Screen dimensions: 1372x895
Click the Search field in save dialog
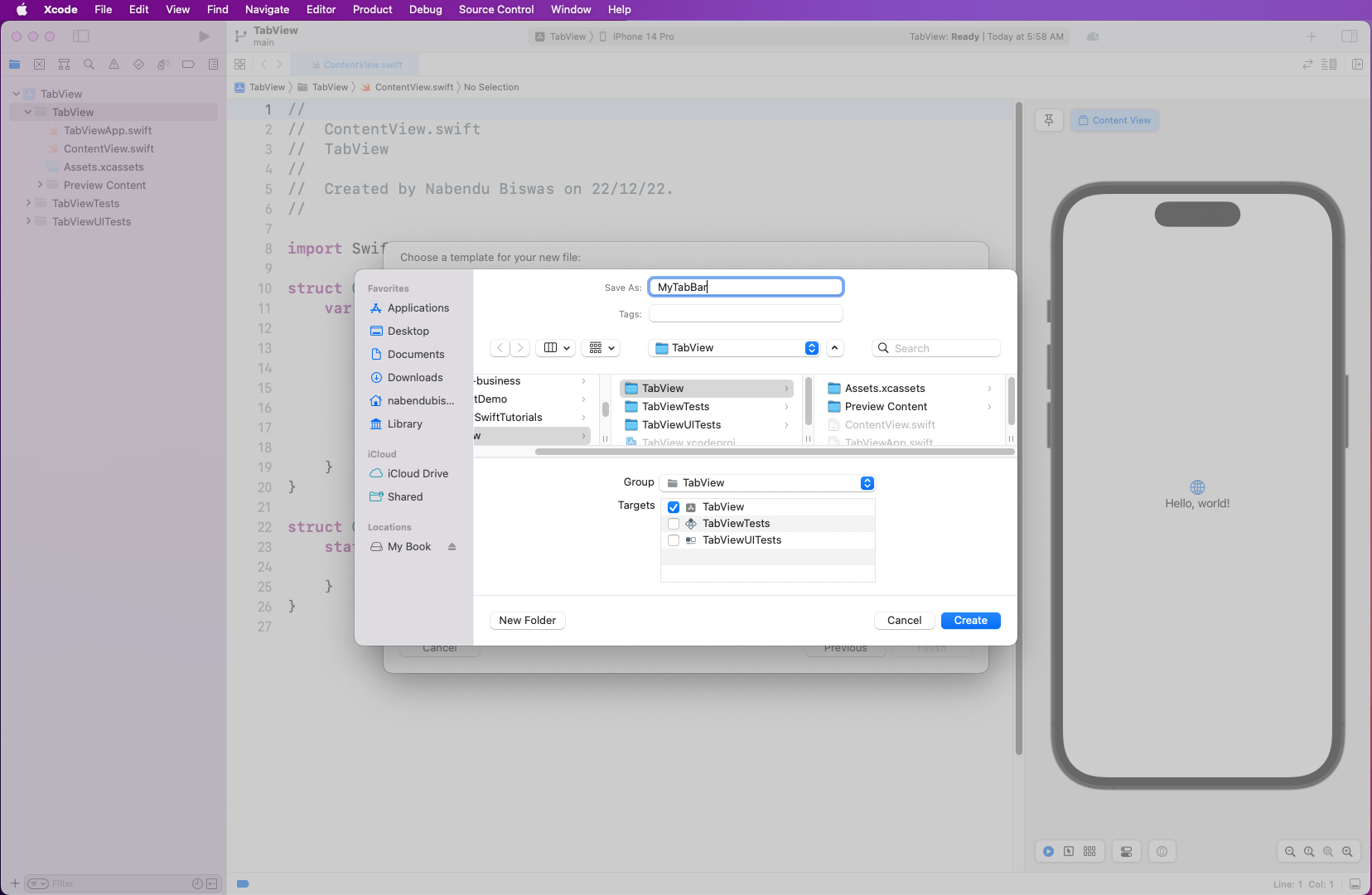pyautogui.click(x=936, y=348)
